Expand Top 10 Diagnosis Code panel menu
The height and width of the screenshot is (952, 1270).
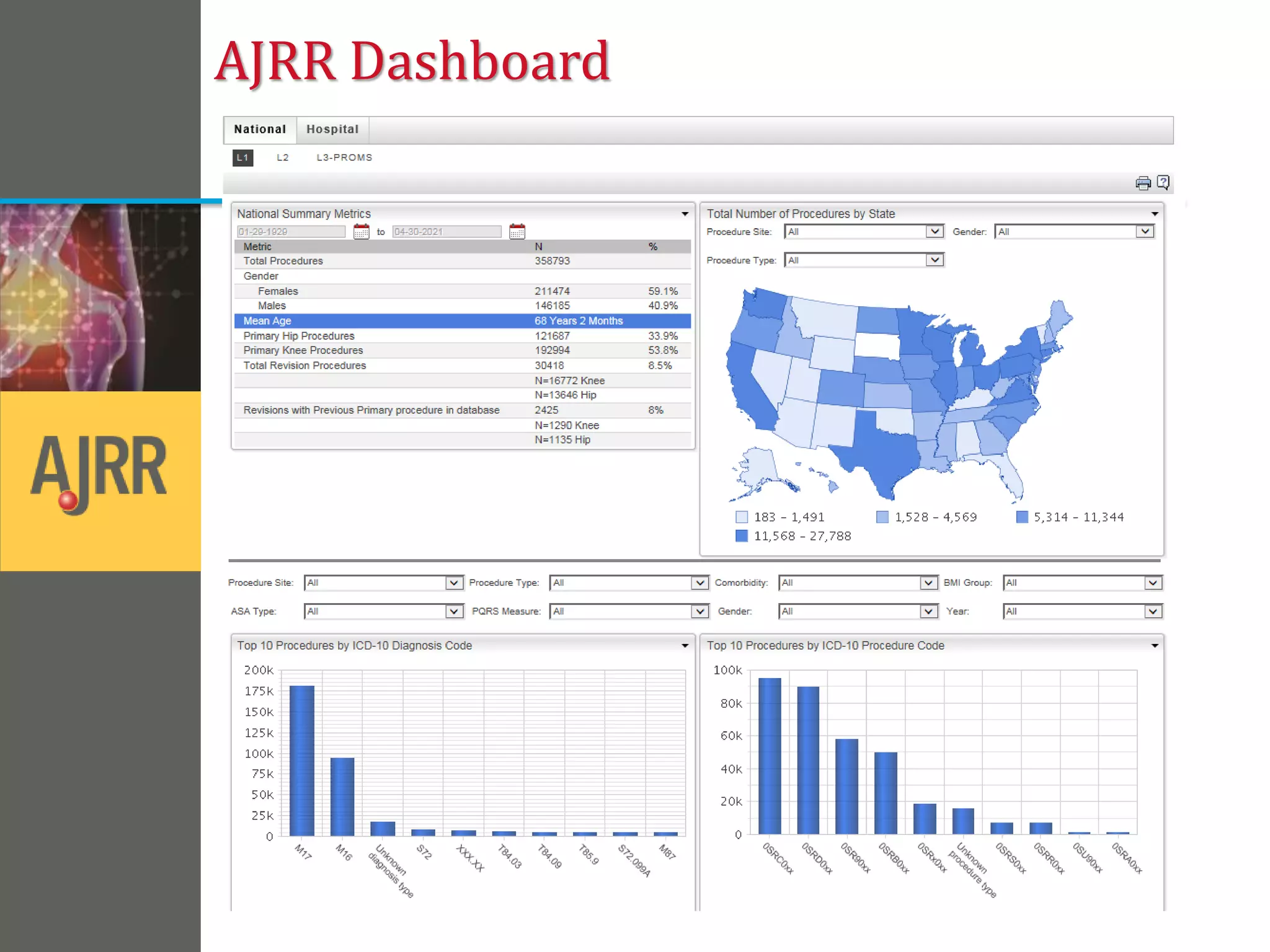click(685, 646)
